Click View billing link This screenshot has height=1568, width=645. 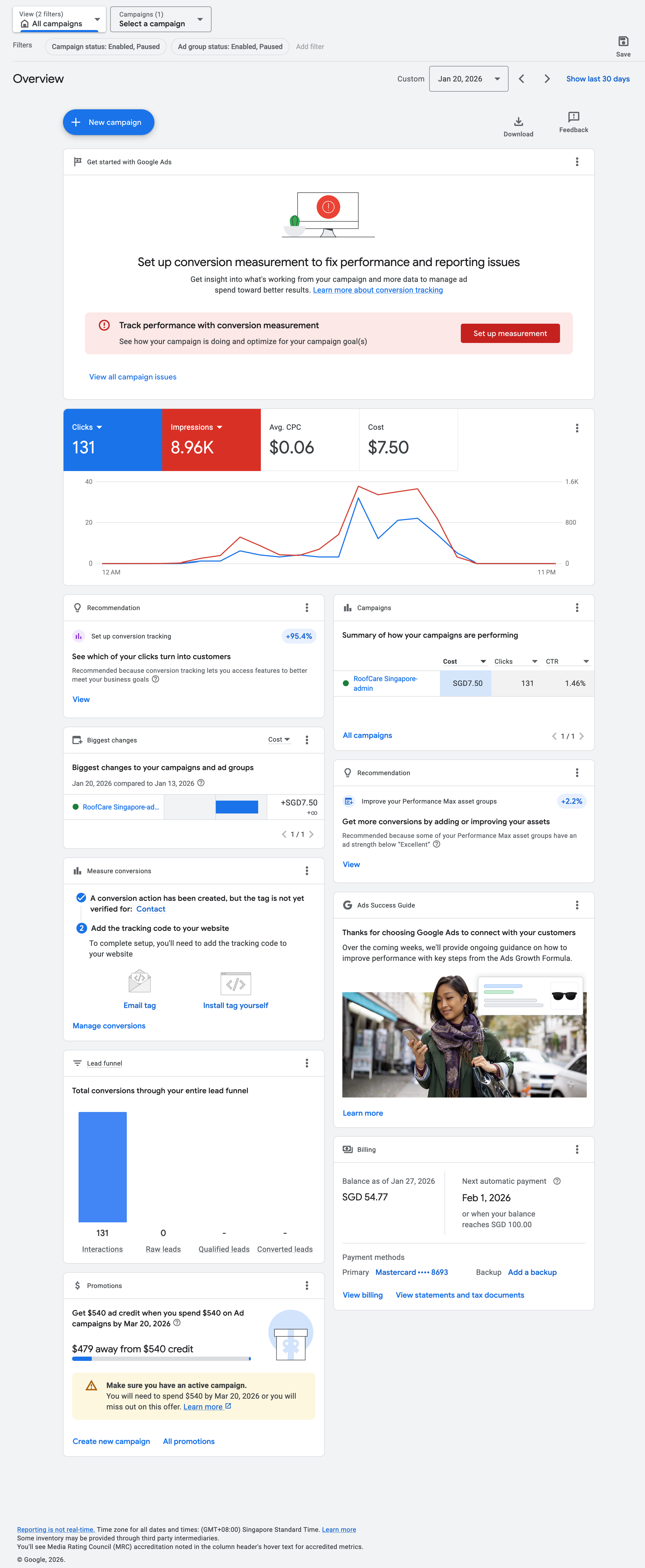362,1295
